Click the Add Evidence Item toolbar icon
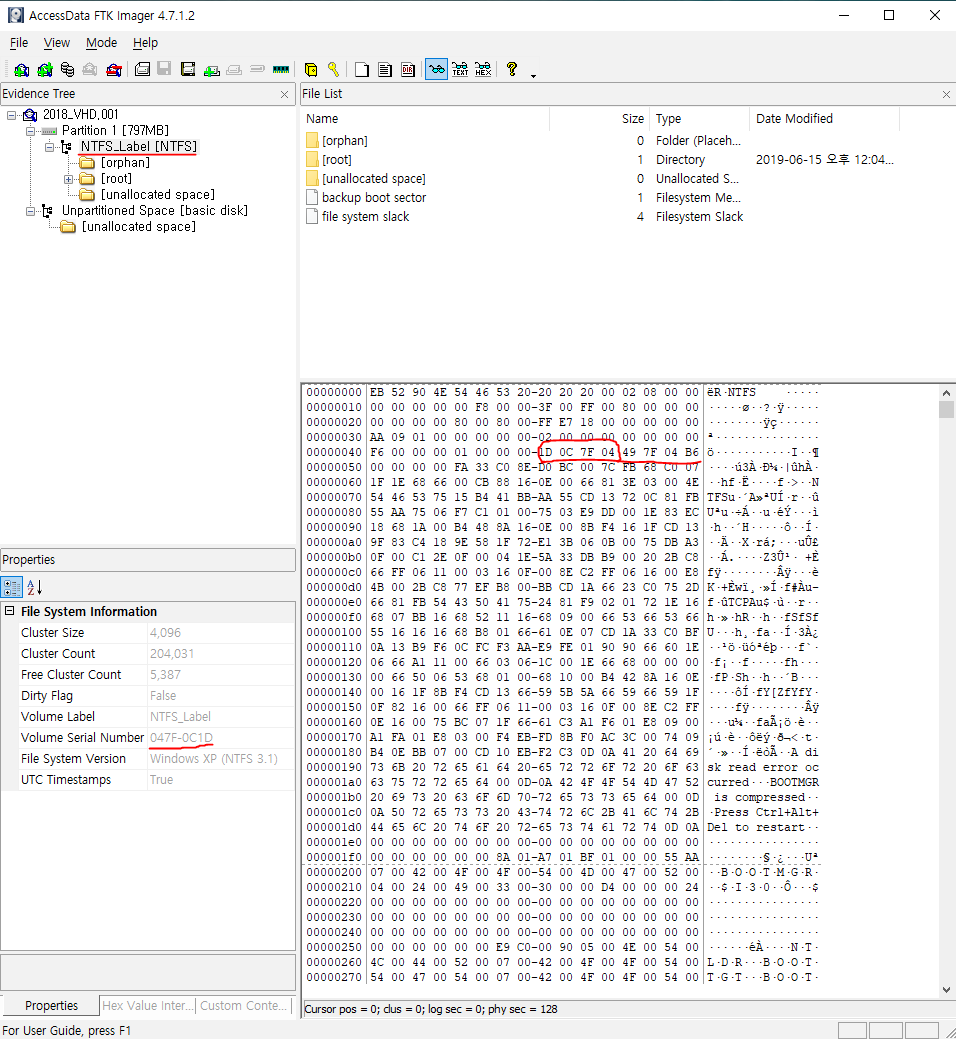This screenshot has width=956, height=1039. (21, 70)
